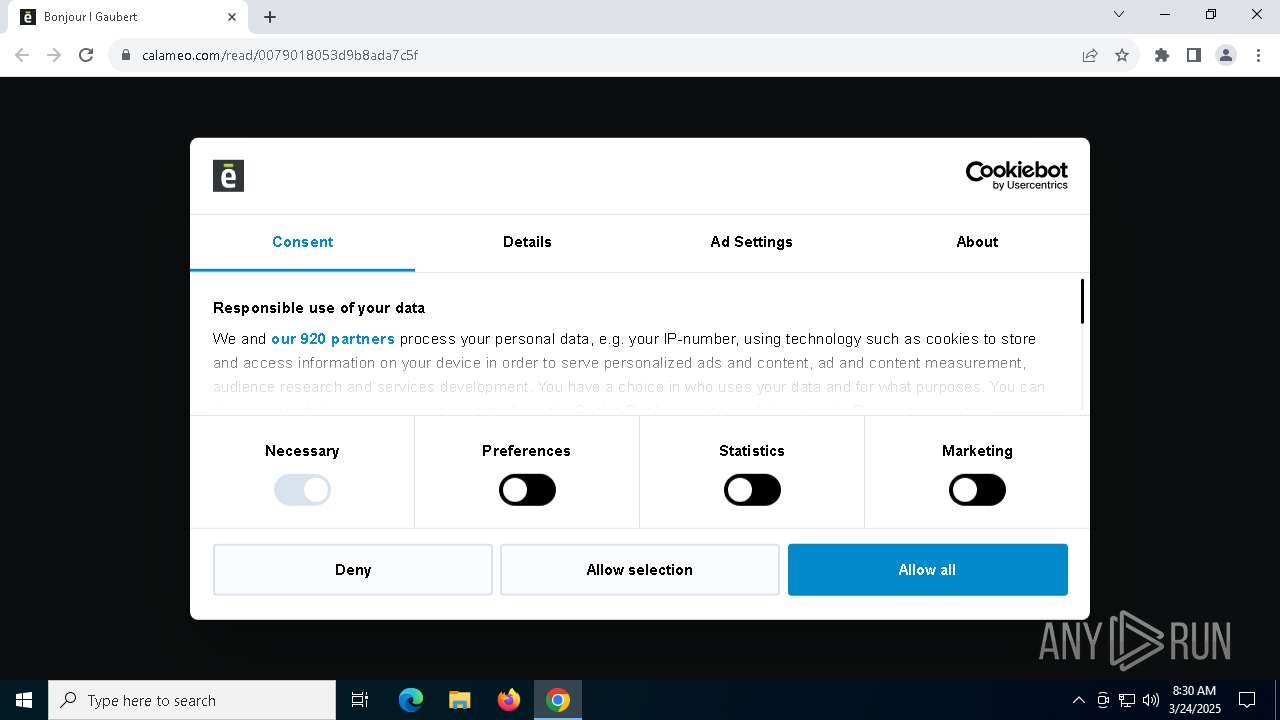The height and width of the screenshot is (720, 1280).
Task: Open a new browser tab
Action: (x=270, y=17)
